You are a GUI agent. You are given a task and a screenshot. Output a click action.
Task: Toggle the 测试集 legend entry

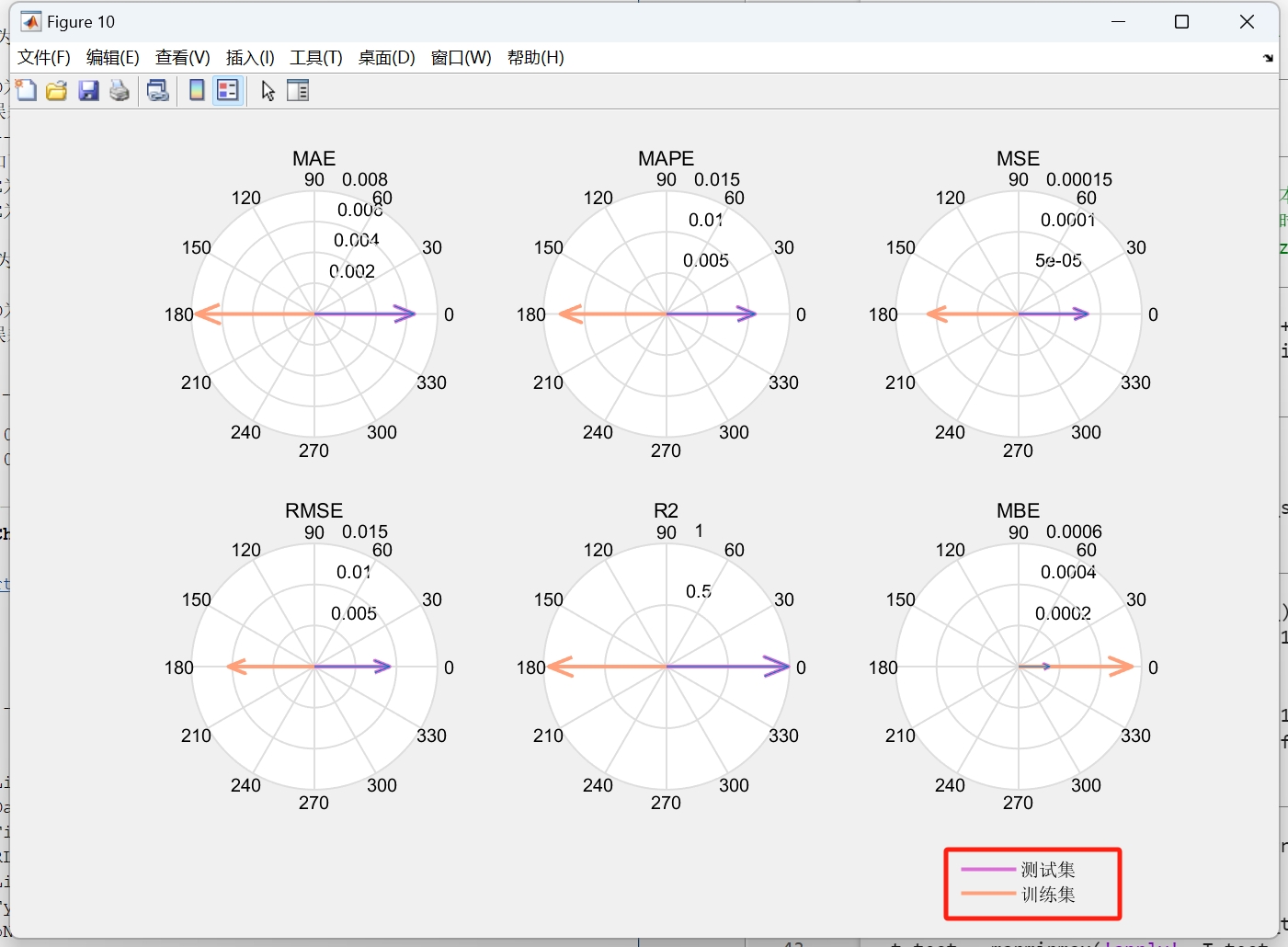pos(1046,869)
